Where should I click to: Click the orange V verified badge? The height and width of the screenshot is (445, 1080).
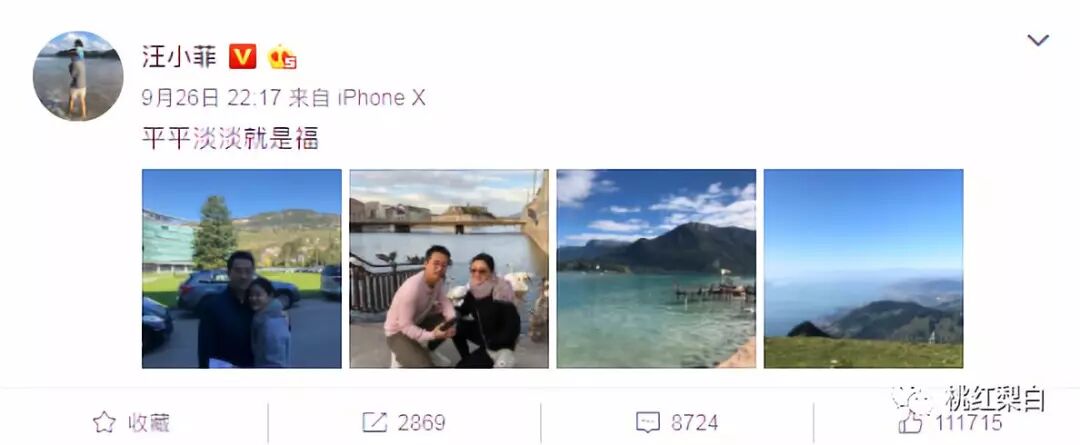click(242, 56)
